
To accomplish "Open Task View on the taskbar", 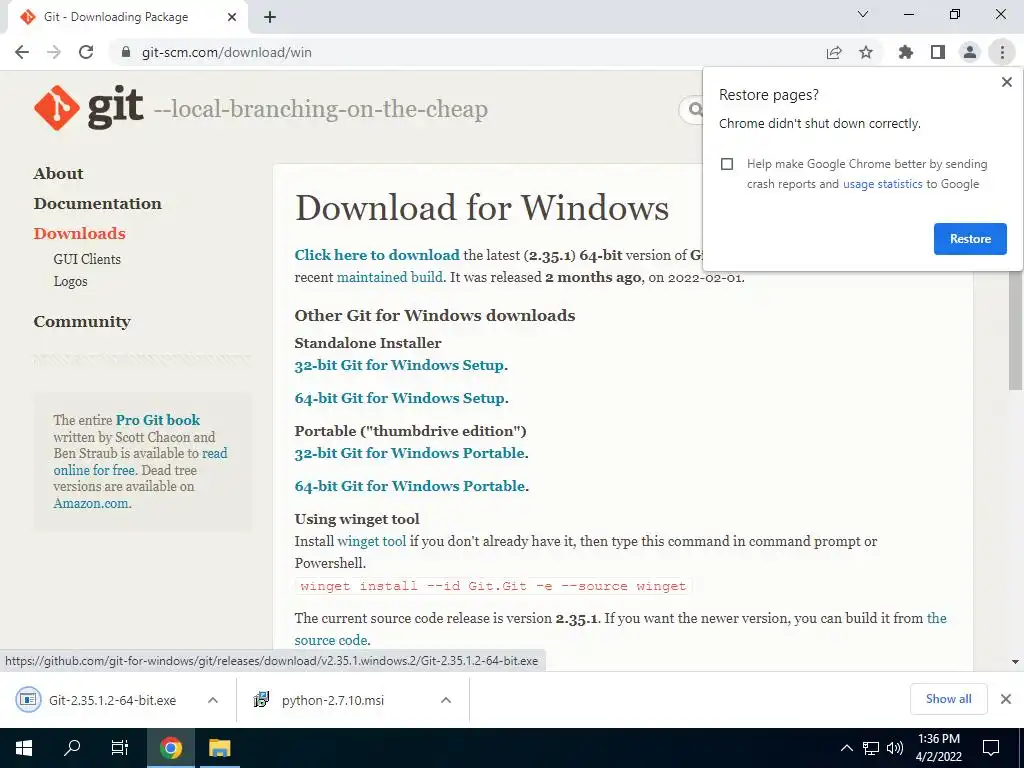I will point(120,748).
